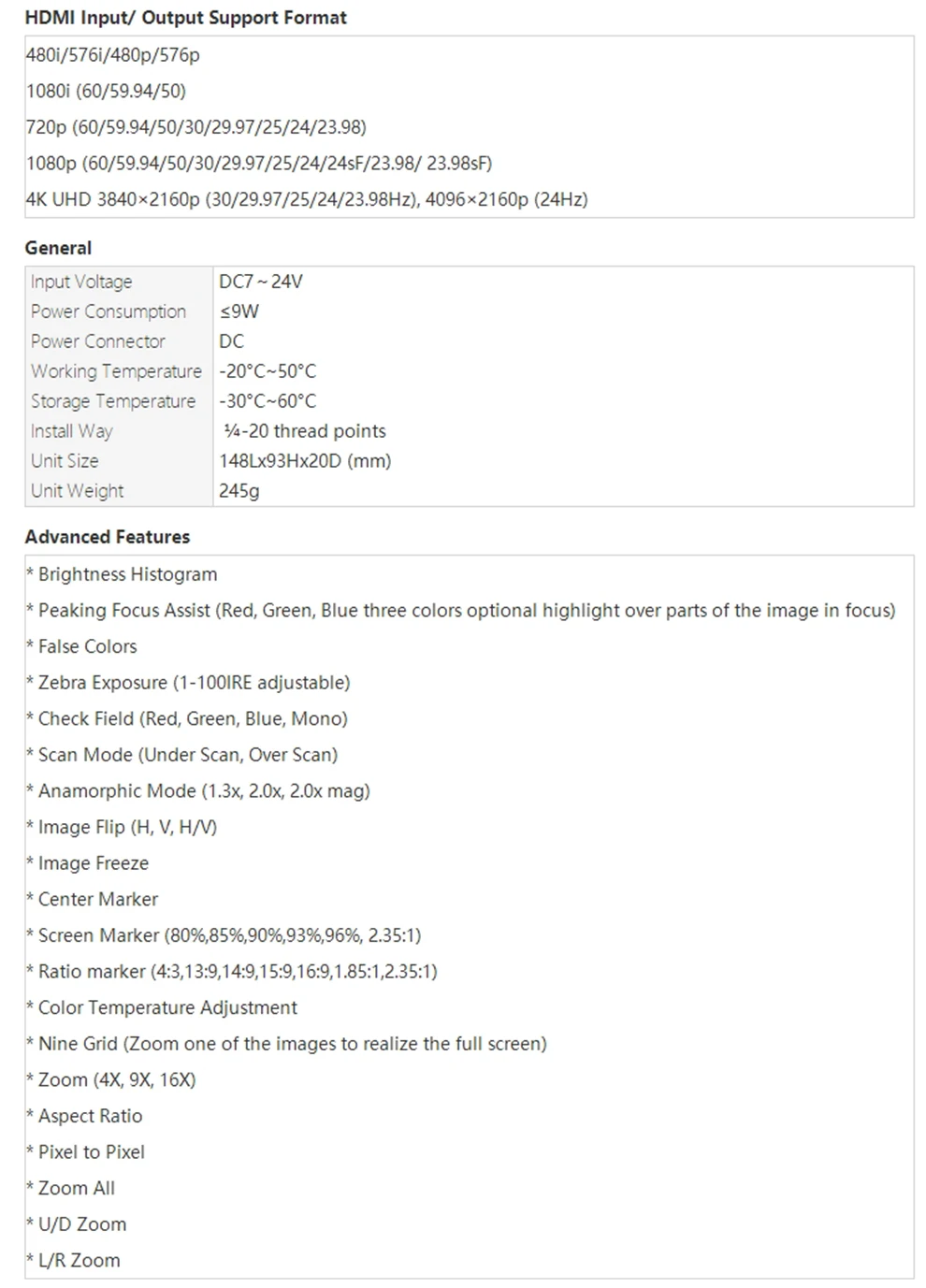Click the General section heading
The image size is (926, 1288).
(x=58, y=248)
